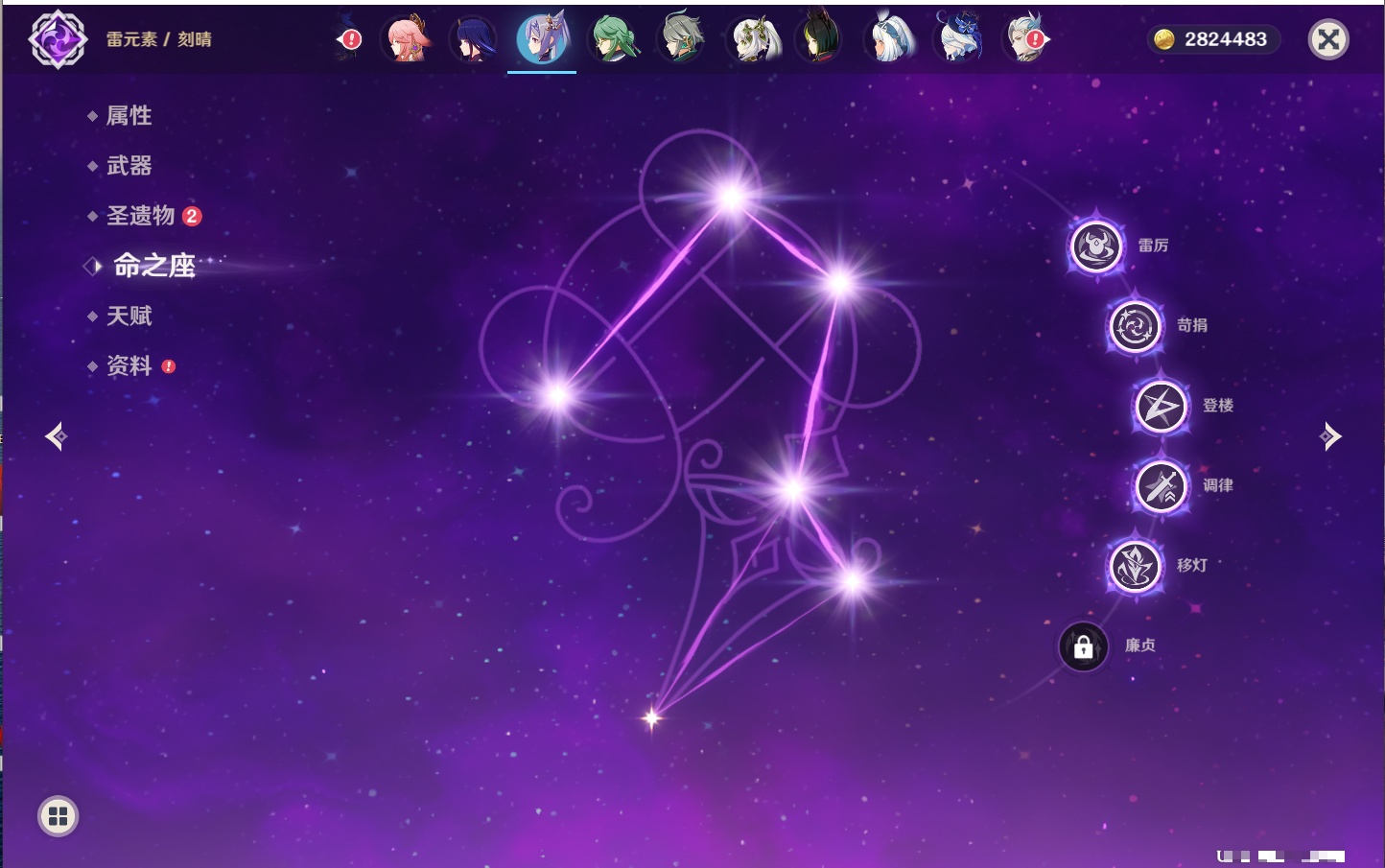Click the 廉贞 label text
This screenshot has width=1385, height=868.
point(1140,645)
